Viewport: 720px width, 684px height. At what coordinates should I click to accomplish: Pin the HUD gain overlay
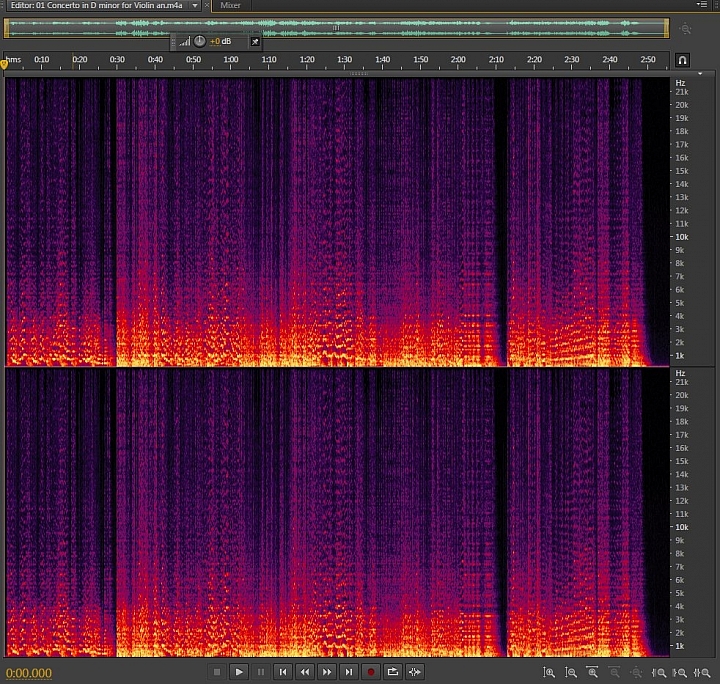255,42
